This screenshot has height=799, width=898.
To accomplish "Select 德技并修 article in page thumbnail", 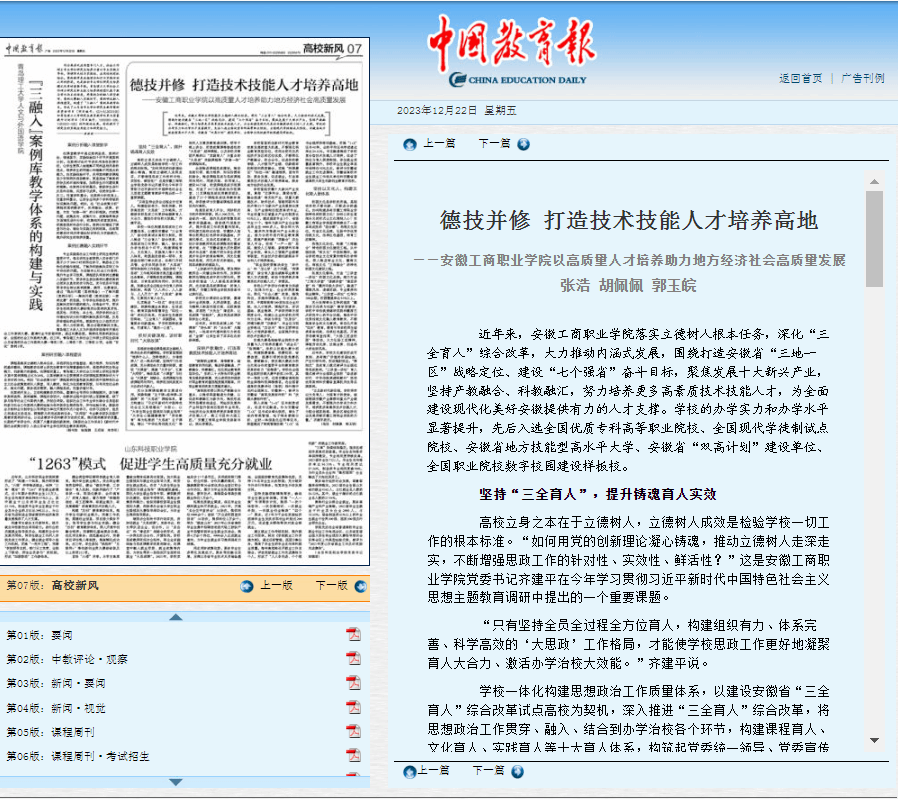I will coord(244,246).
